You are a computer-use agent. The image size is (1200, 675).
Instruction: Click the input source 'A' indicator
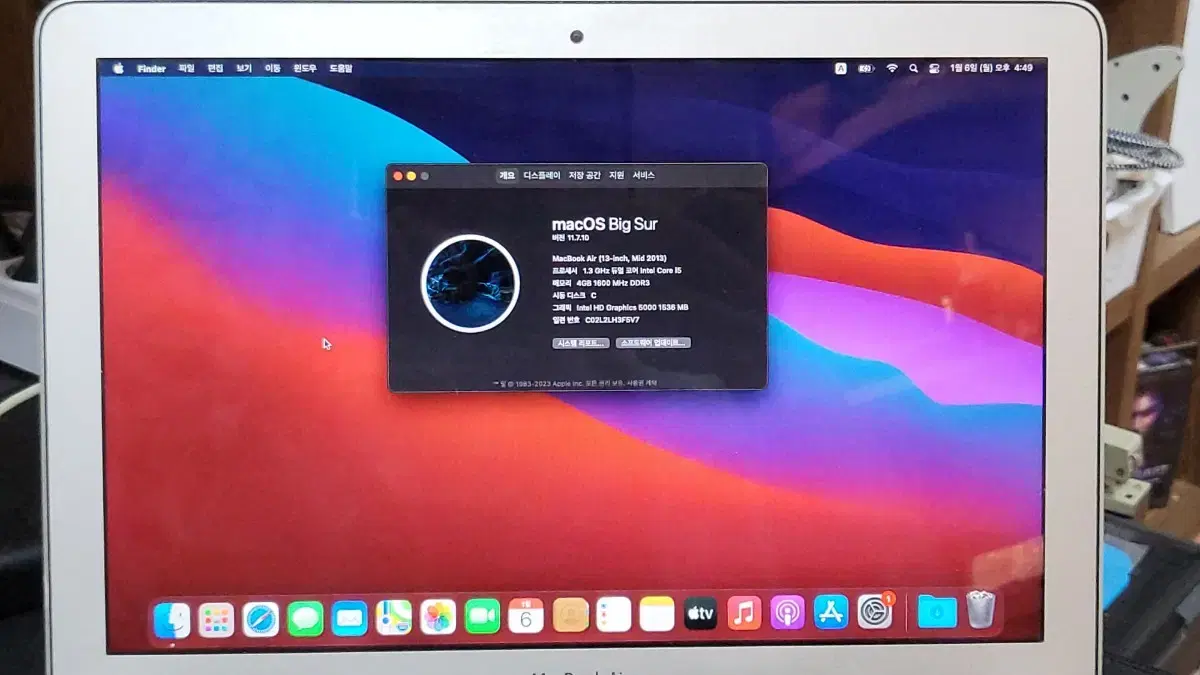[841, 68]
